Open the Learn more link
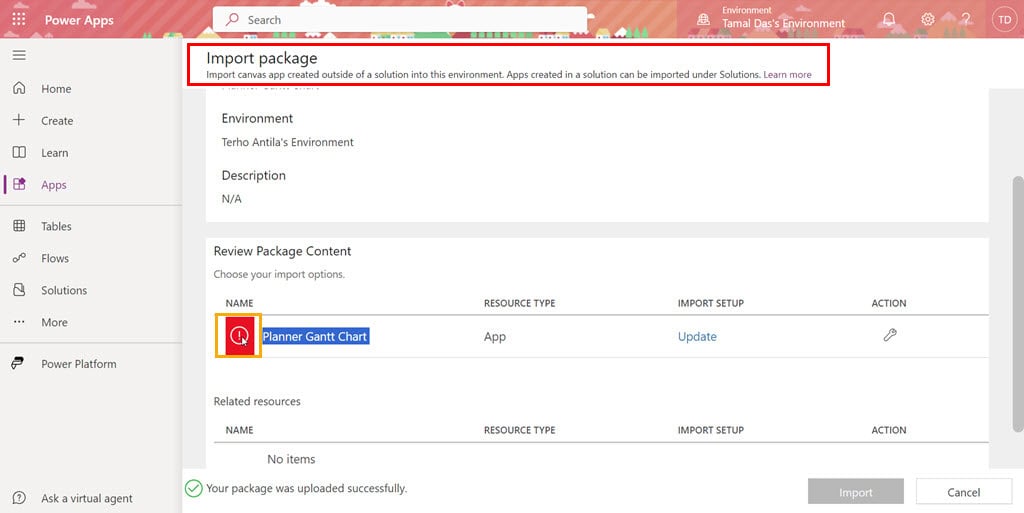 [788, 74]
